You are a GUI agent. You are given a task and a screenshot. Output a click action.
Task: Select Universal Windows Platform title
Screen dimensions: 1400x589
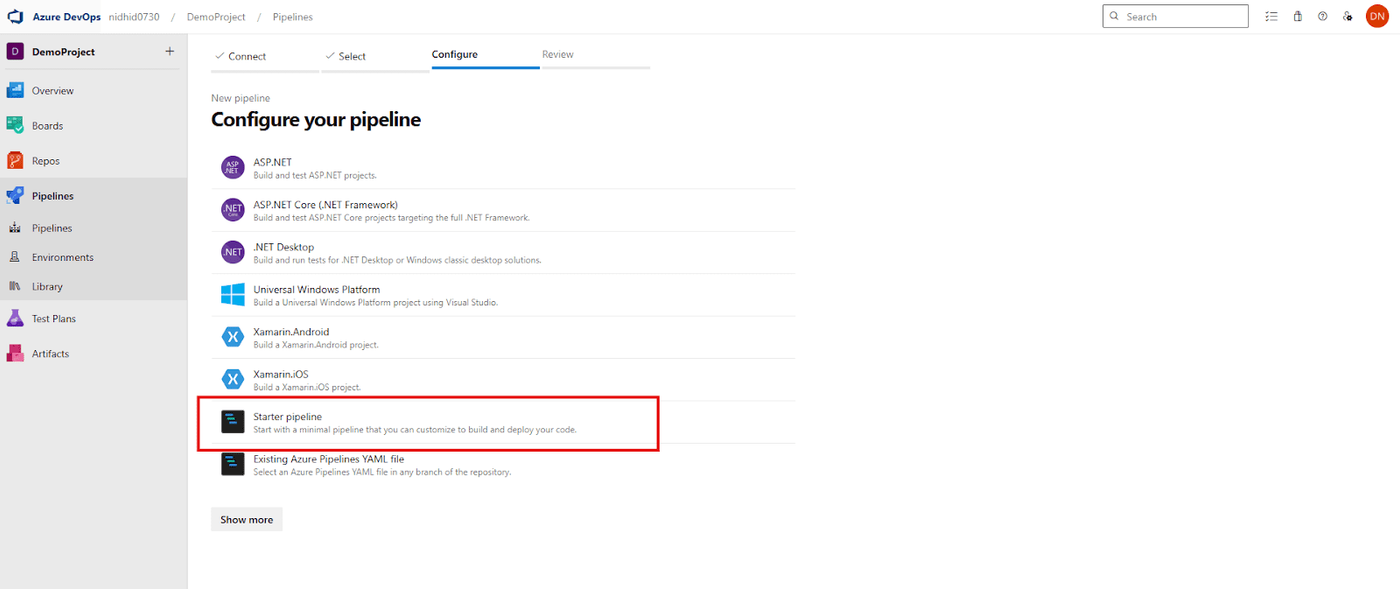316,289
